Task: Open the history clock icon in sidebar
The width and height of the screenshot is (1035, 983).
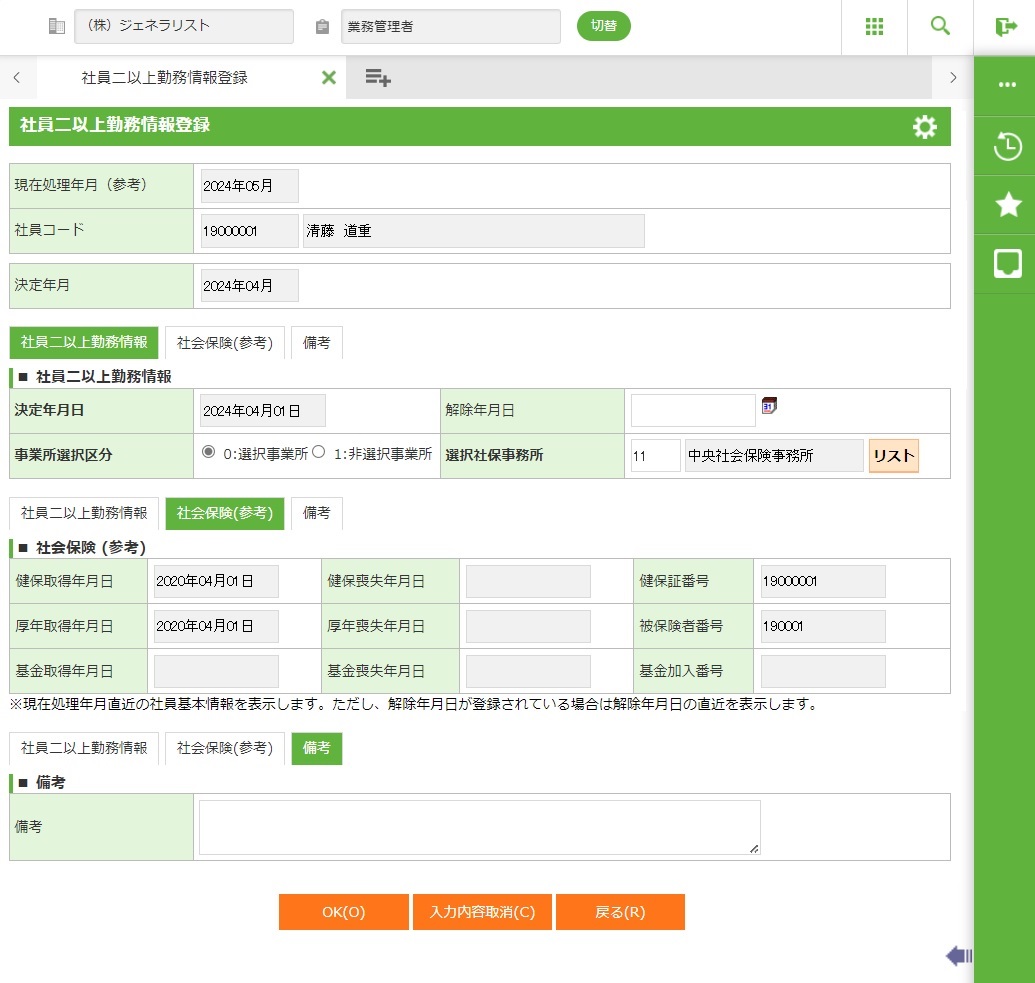Action: (1007, 147)
